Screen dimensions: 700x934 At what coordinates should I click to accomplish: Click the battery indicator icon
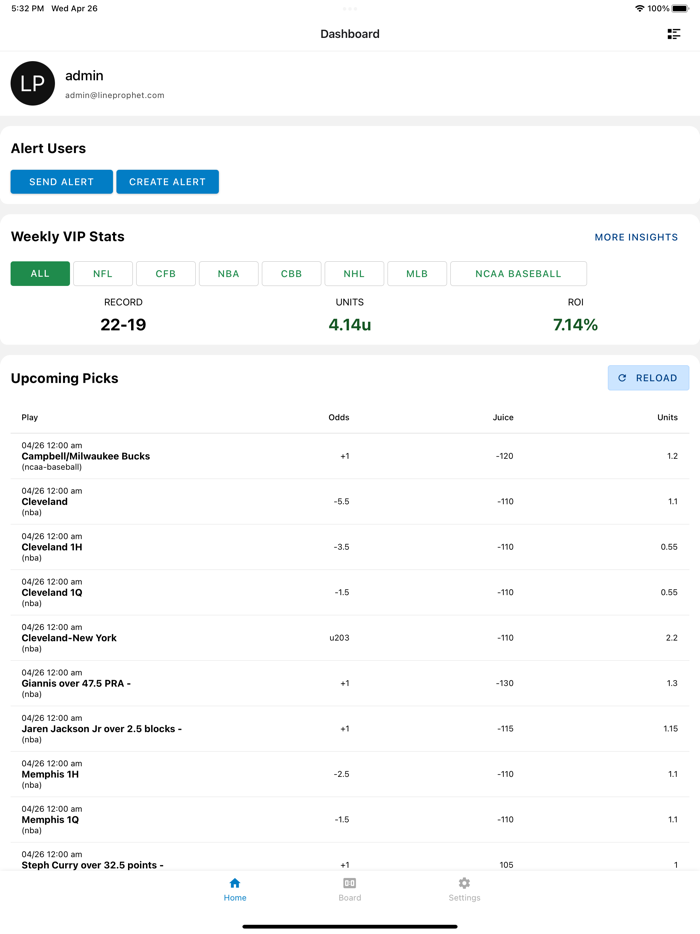tap(680, 8)
